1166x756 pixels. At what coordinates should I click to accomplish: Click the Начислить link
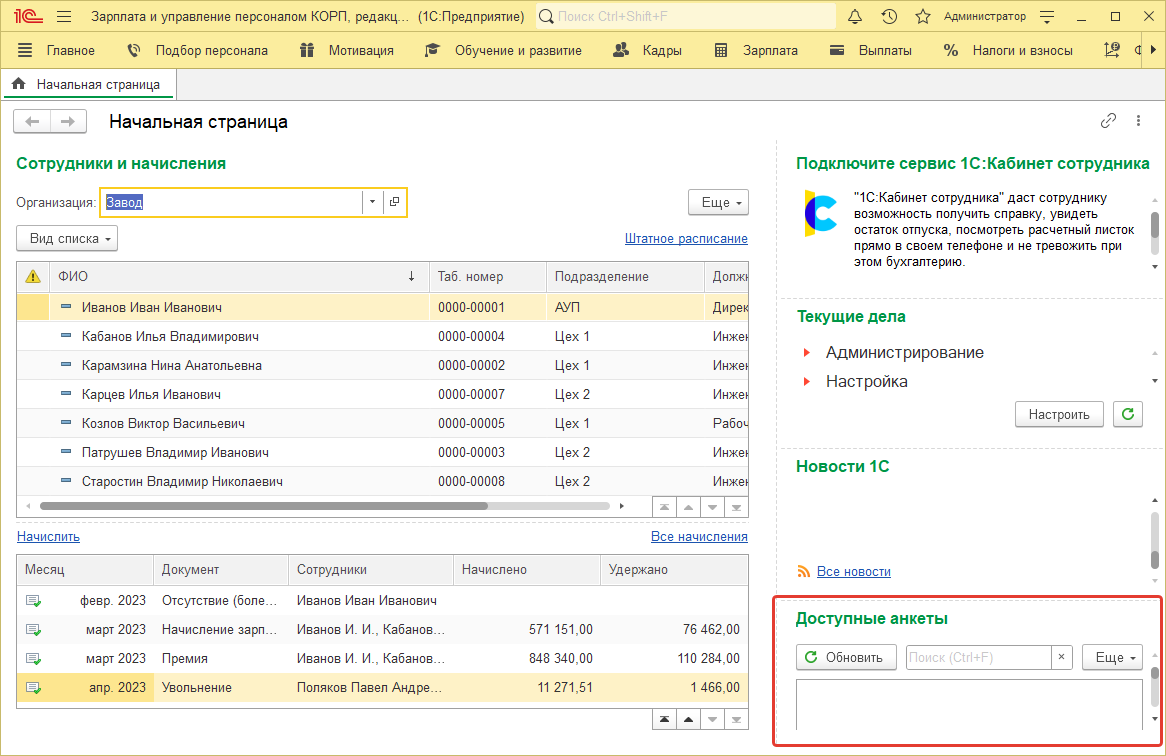48,537
